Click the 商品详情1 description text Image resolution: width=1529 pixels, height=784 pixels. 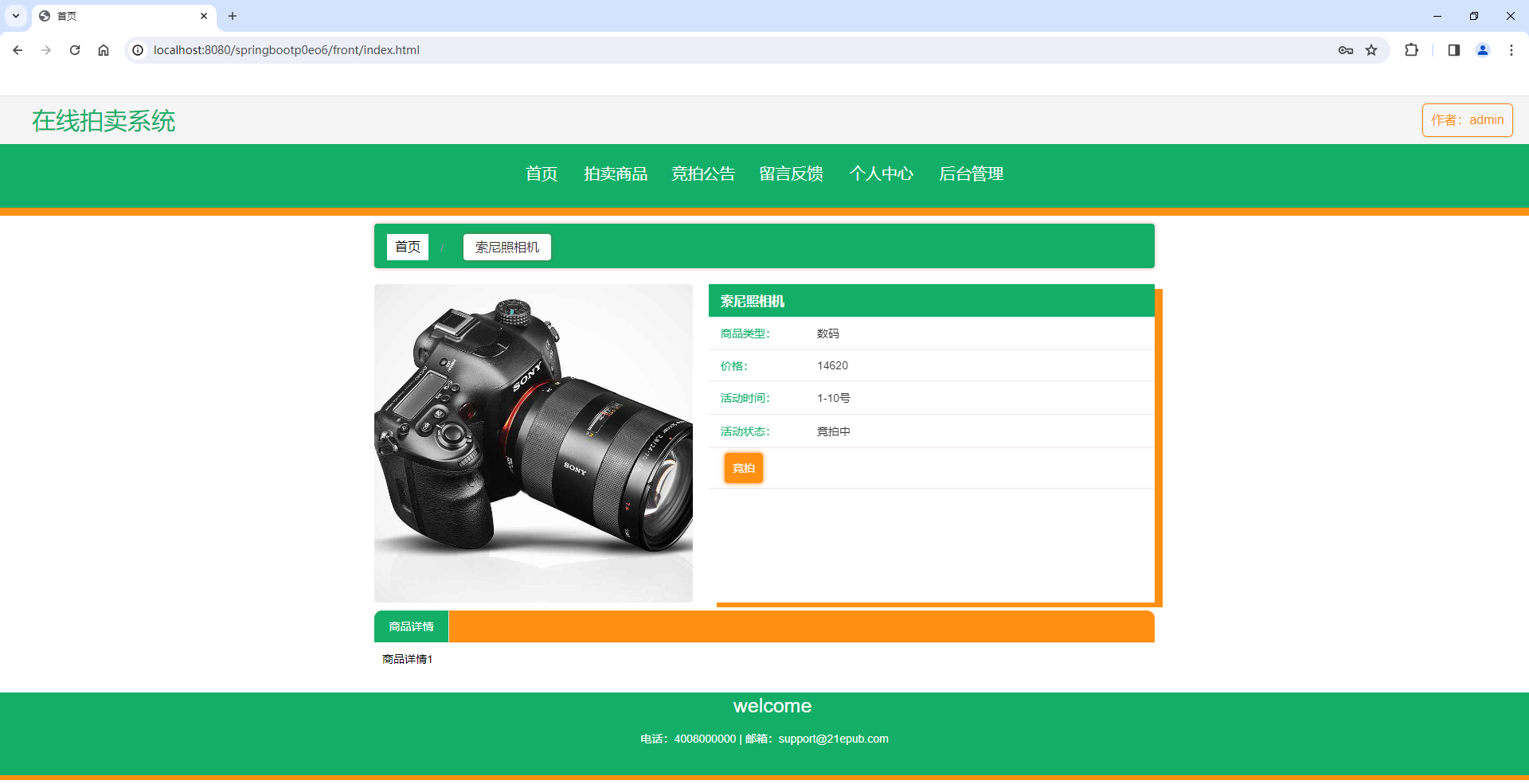click(407, 659)
